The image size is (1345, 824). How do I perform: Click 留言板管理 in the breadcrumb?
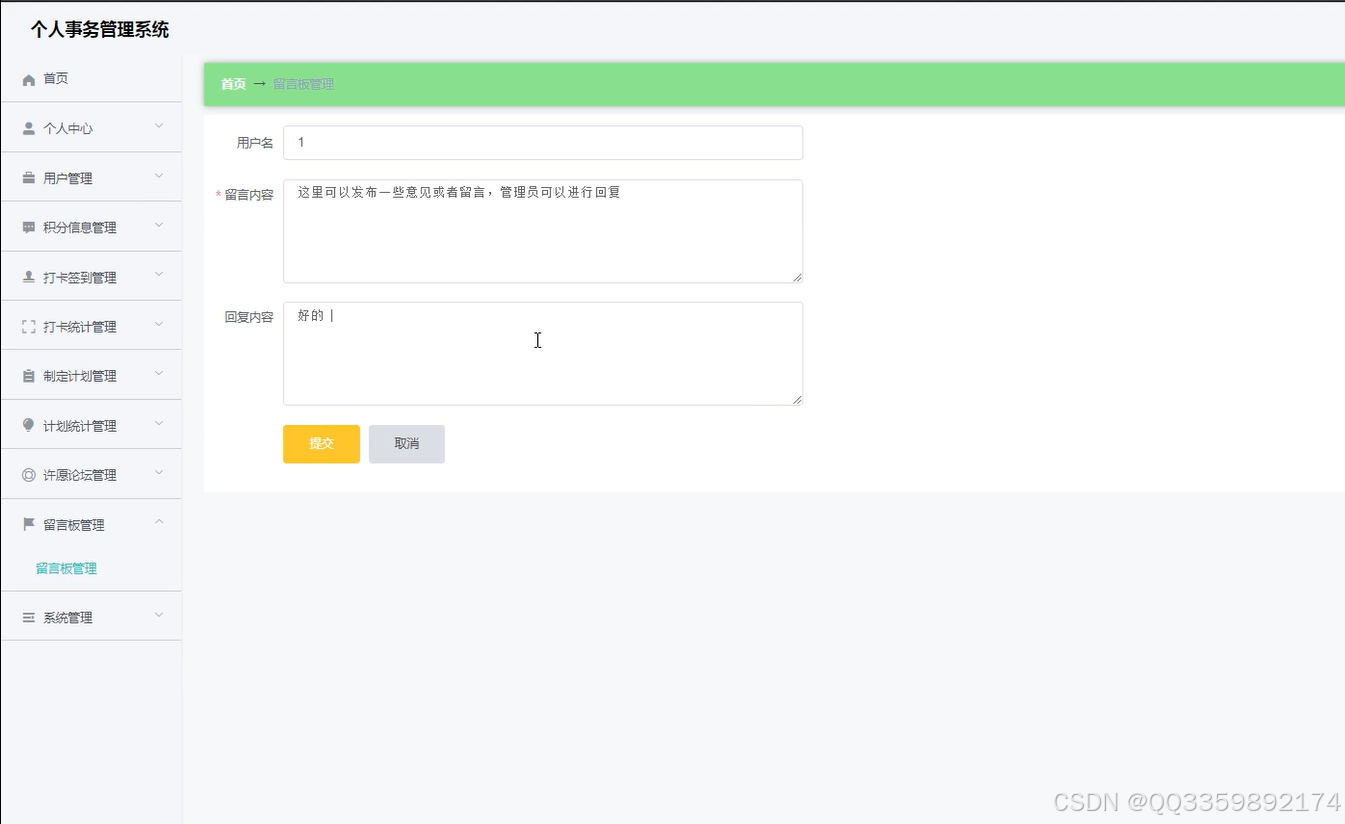tap(304, 84)
